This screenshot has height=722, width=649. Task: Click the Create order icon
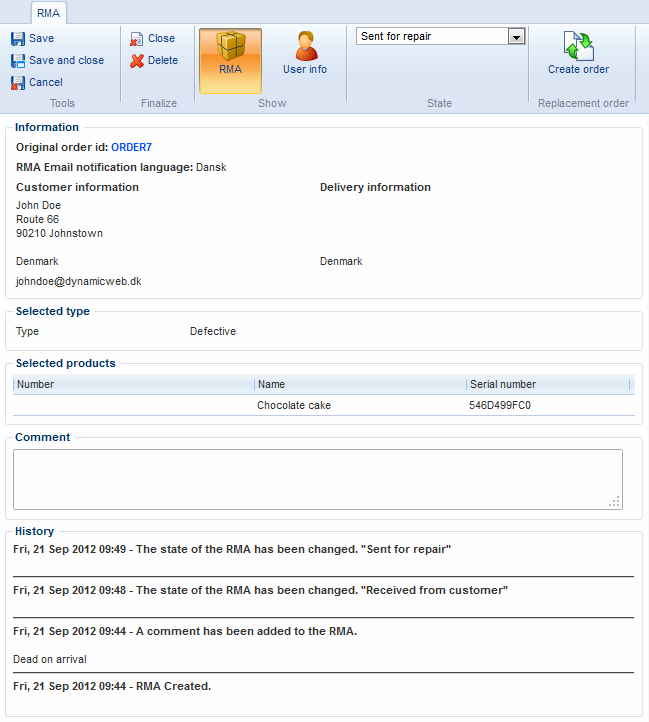click(578, 47)
